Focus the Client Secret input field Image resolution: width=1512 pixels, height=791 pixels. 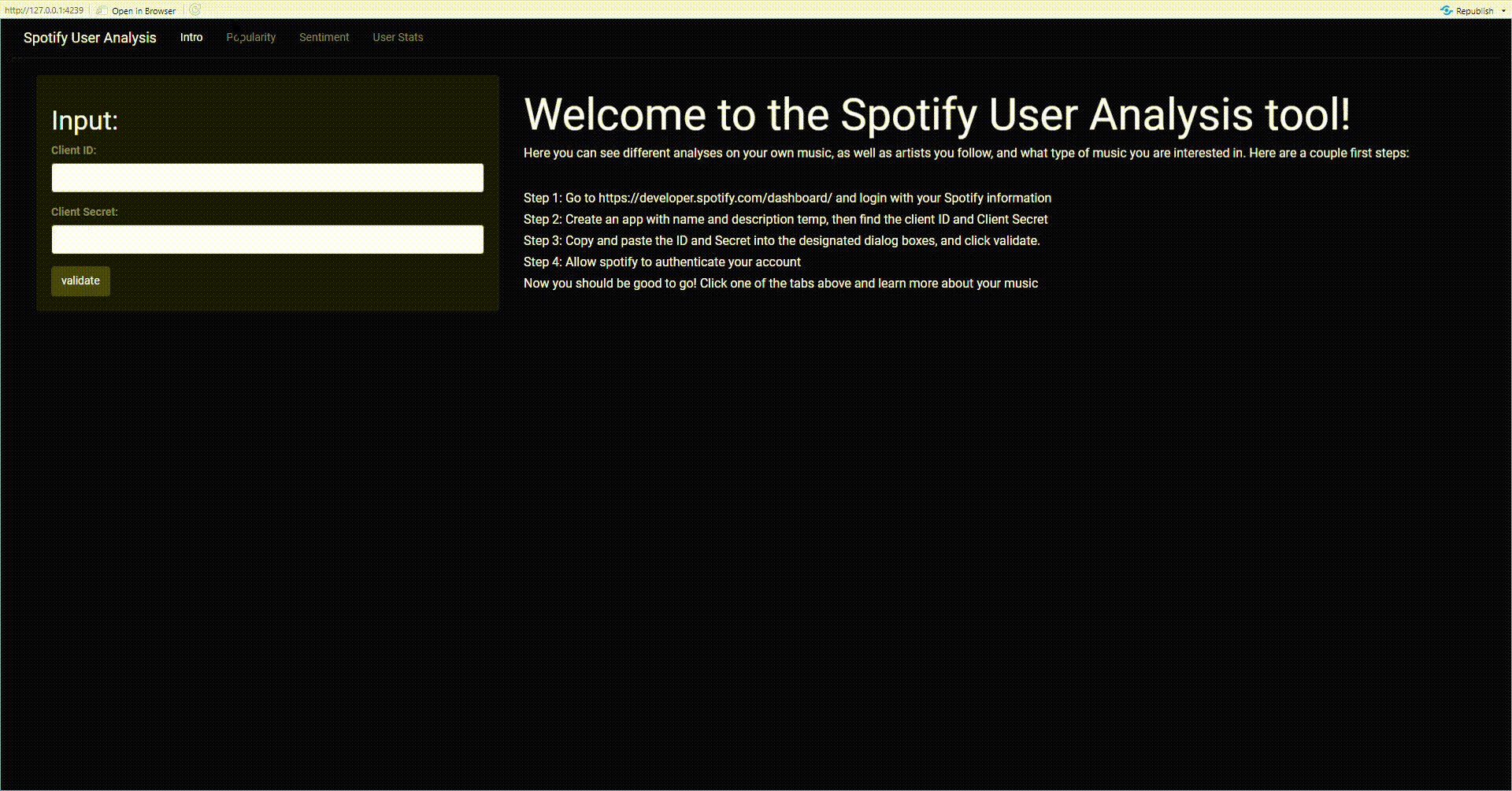pyautogui.click(x=268, y=240)
